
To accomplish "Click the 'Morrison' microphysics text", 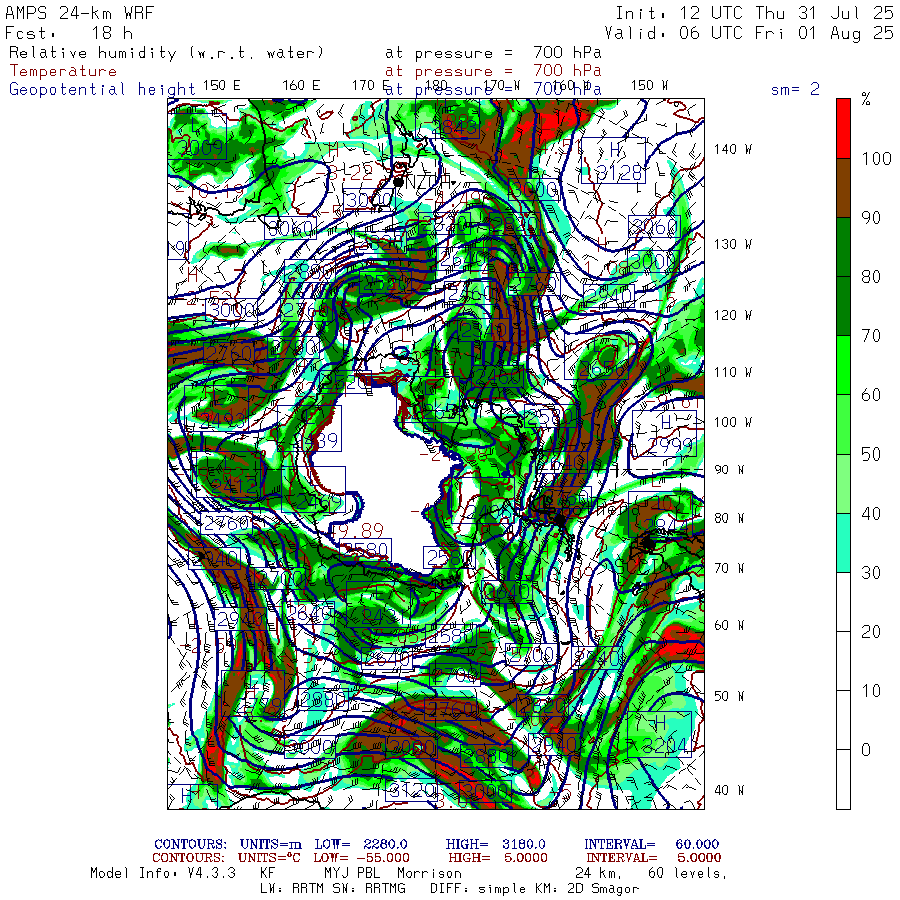I will coord(429,873).
